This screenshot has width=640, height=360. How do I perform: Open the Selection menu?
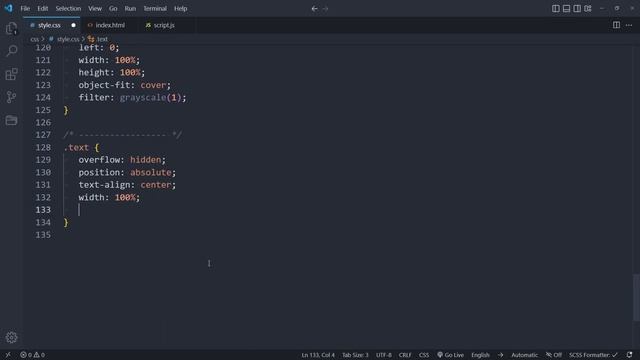click(x=68, y=9)
